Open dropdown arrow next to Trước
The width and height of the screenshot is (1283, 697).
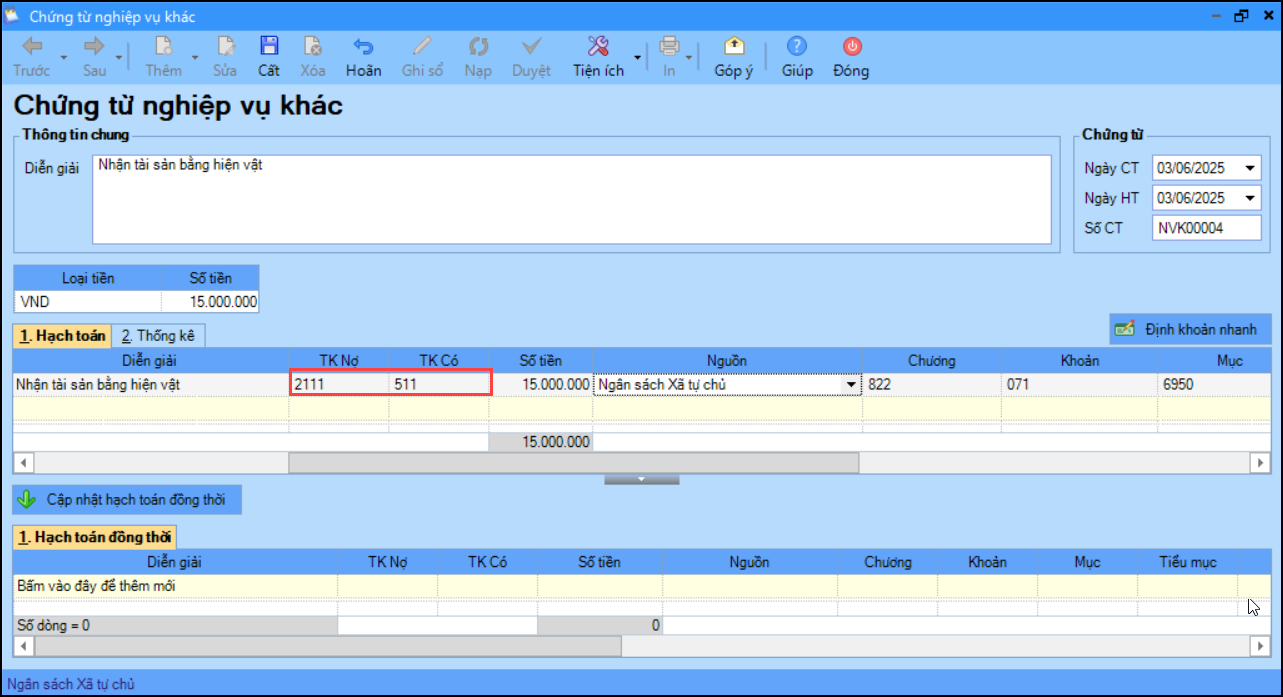[63, 58]
